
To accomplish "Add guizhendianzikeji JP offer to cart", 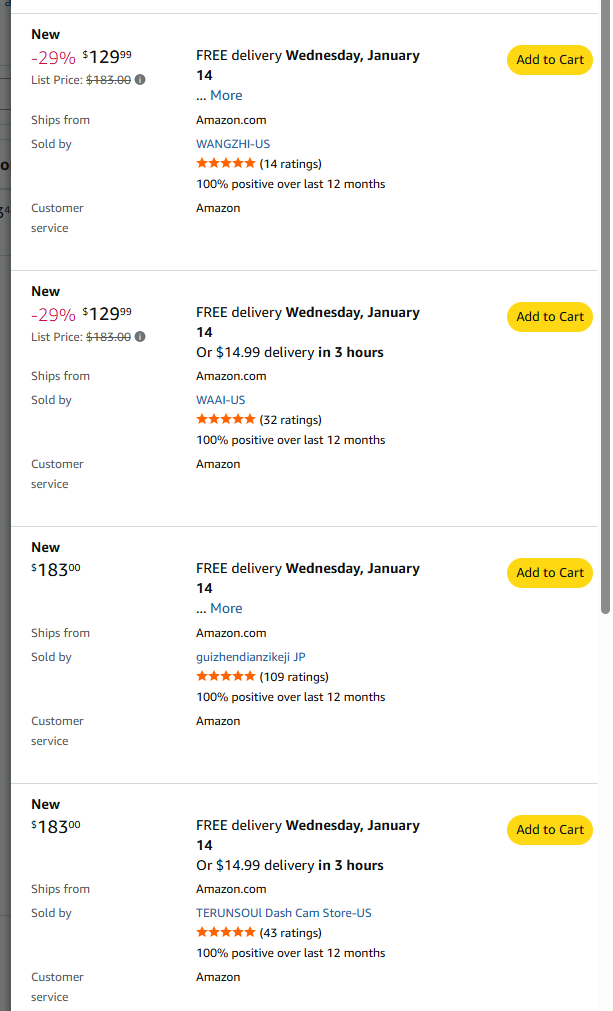I will point(549,573).
